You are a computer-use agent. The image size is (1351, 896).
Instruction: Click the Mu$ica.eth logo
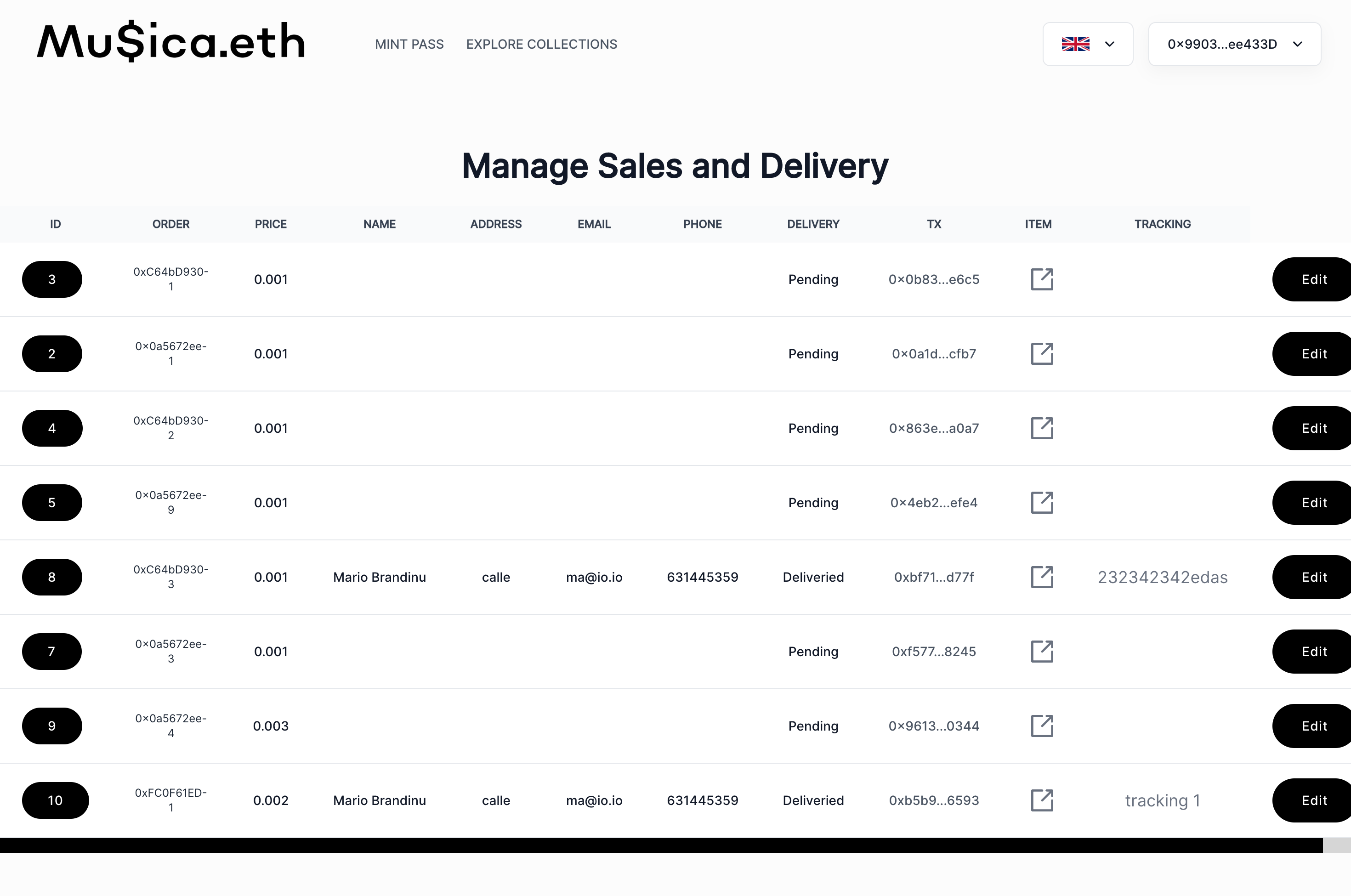coord(171,42)
